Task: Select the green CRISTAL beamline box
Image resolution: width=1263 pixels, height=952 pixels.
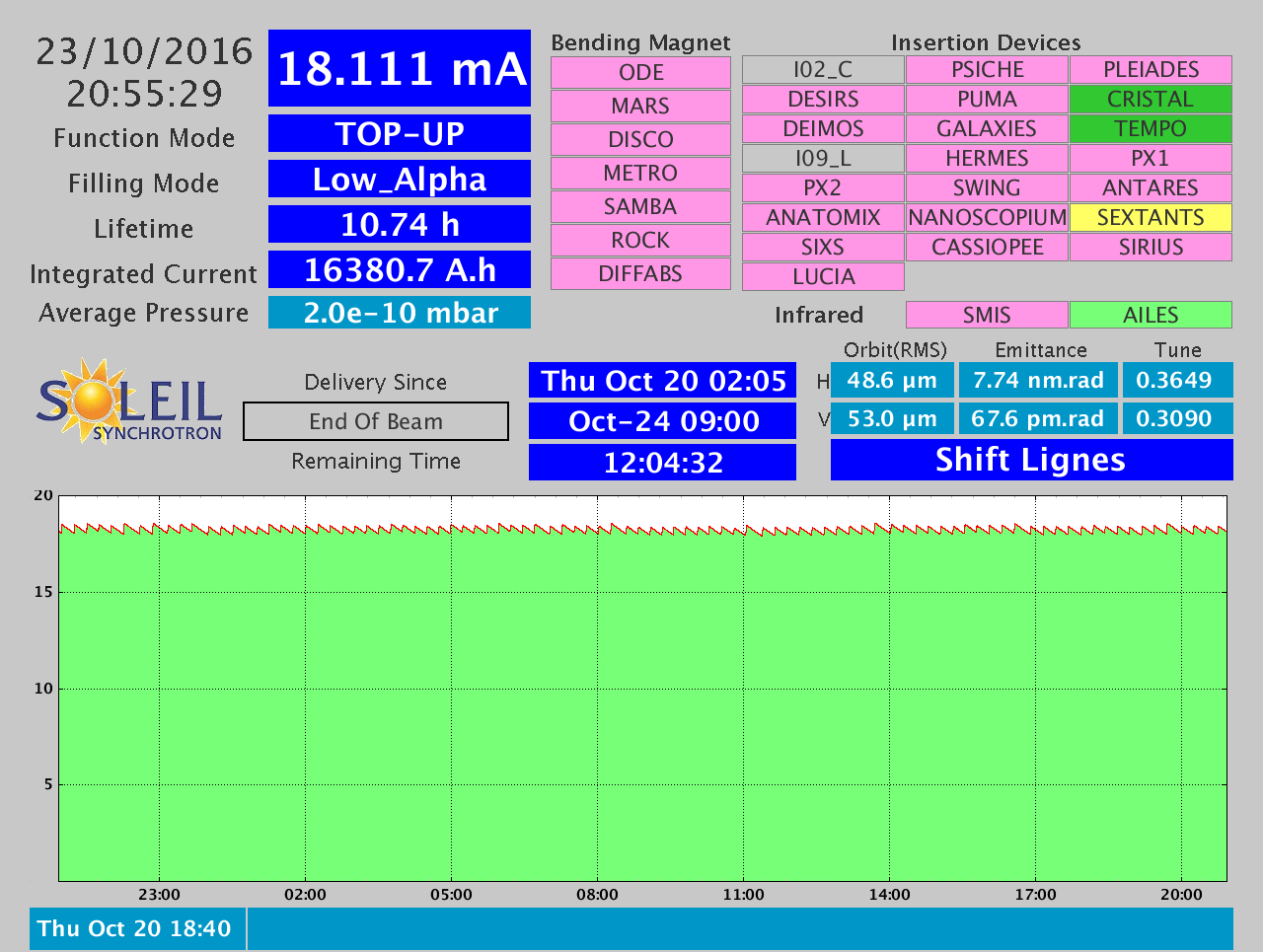Action: coord(1151,100)
